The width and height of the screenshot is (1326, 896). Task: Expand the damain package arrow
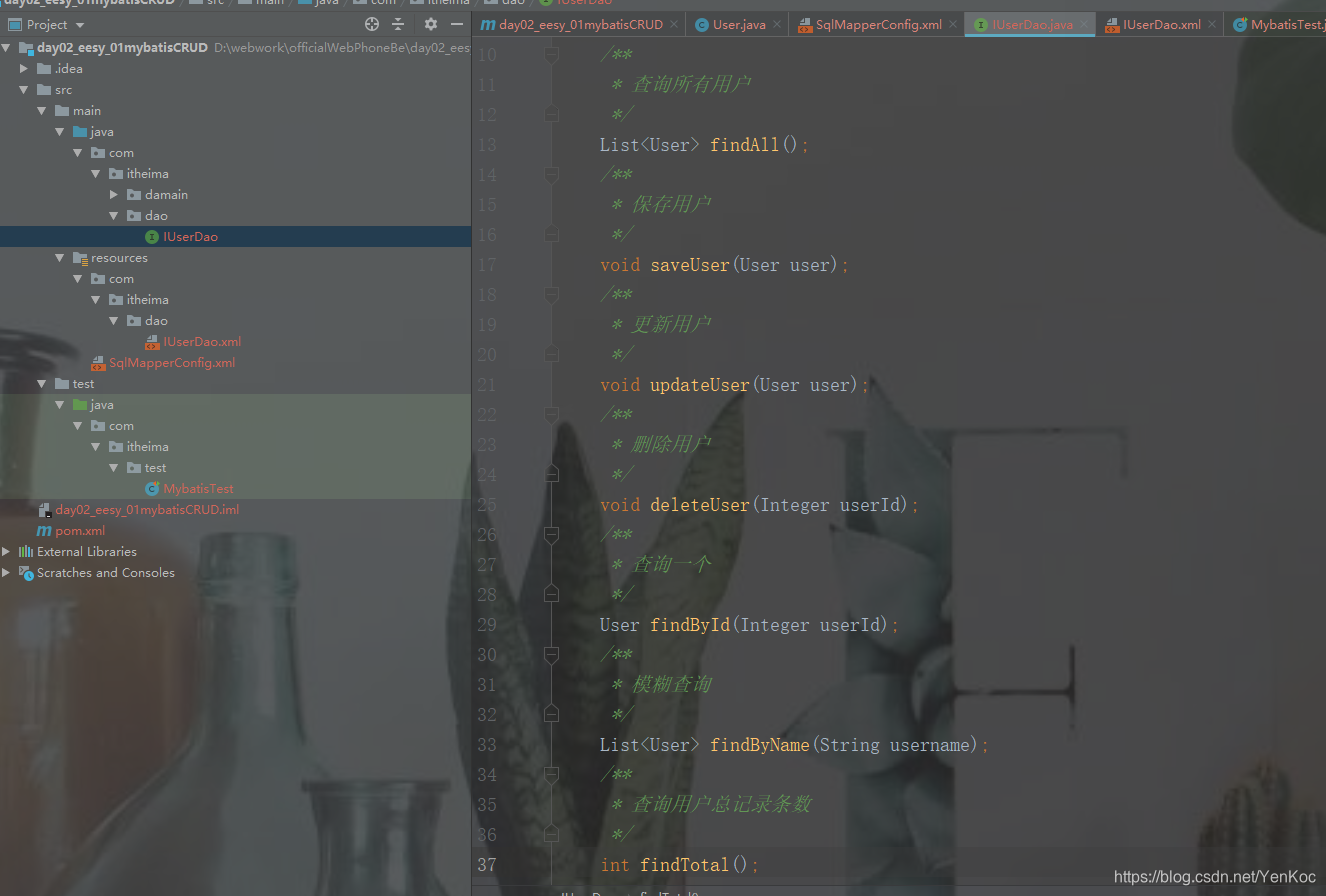pyautogui.click(x=116, y=195)
